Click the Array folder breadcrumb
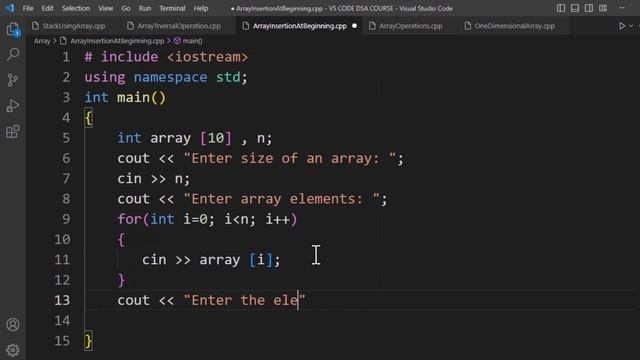The width and height of the screenshot is (640, 360). click(x=42, y=41)
